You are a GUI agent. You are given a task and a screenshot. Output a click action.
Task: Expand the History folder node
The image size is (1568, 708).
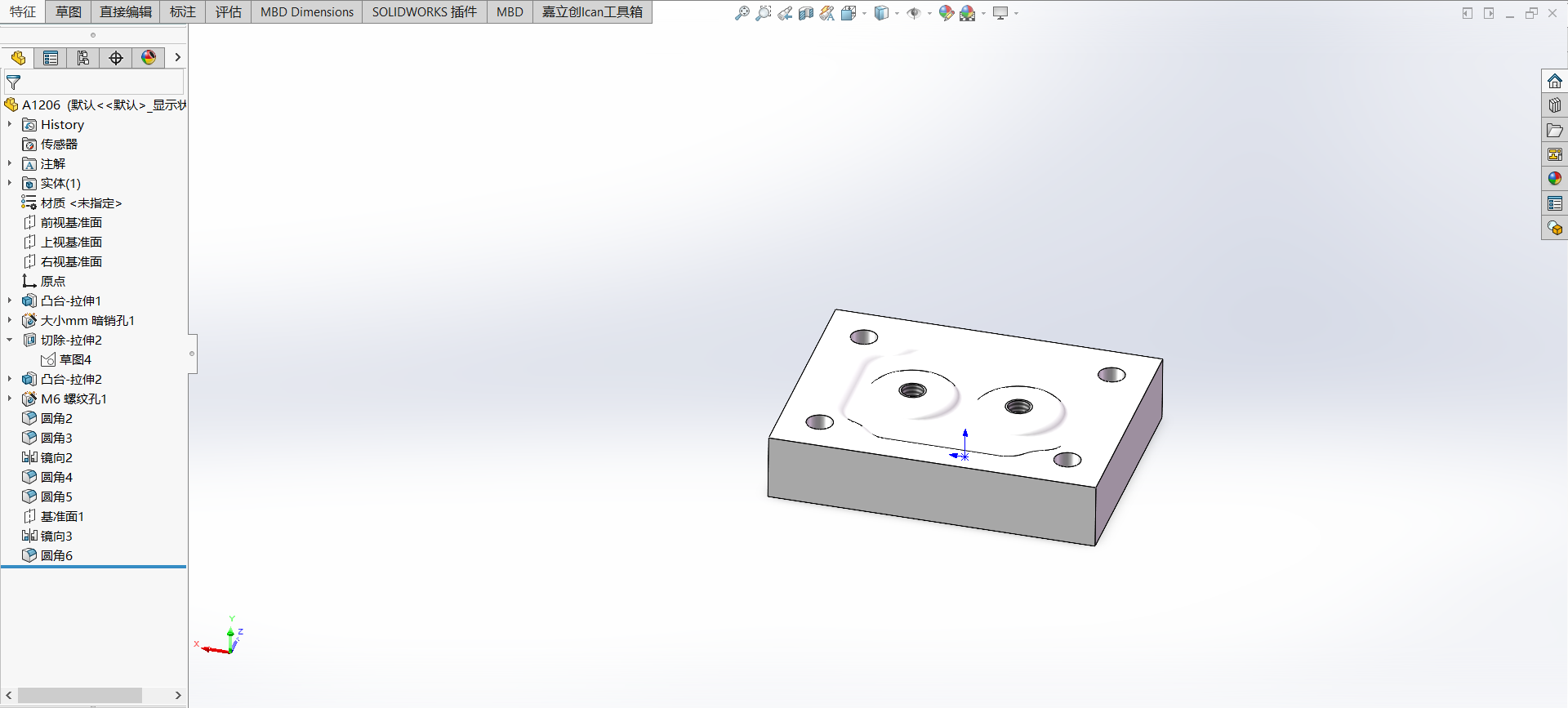point(10,124)
